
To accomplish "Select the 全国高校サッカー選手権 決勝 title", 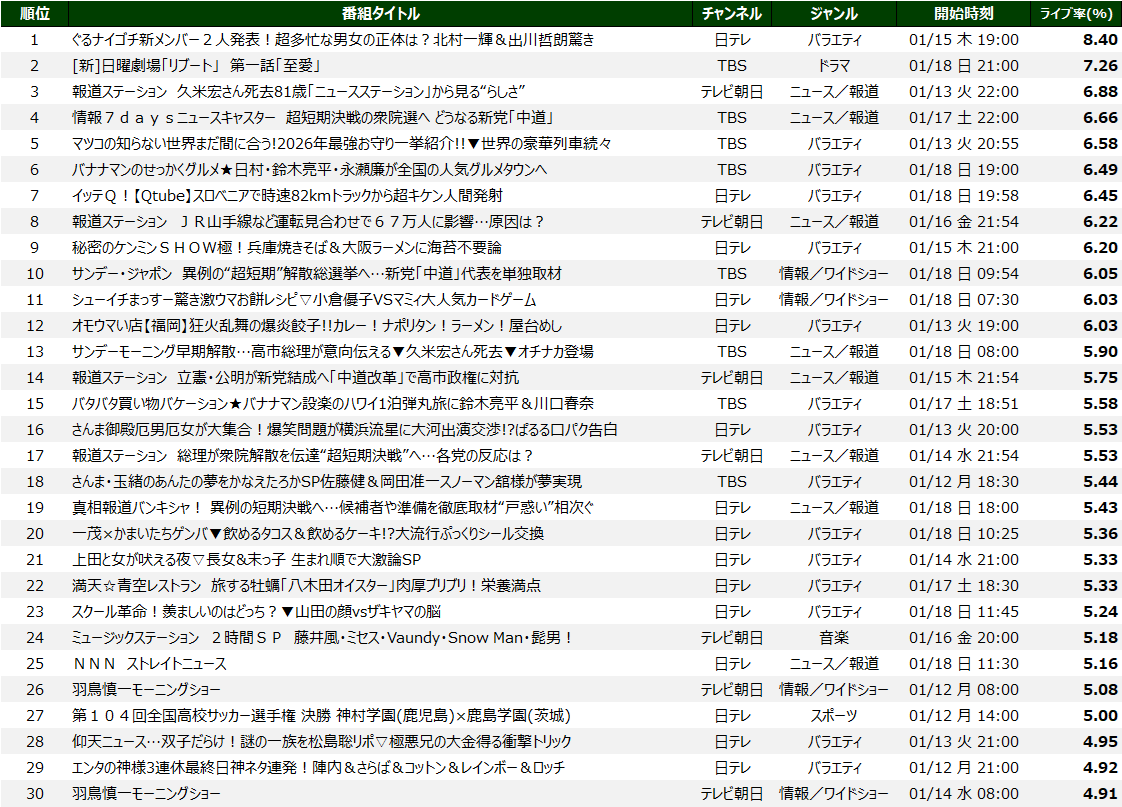I will click(321, 715).
